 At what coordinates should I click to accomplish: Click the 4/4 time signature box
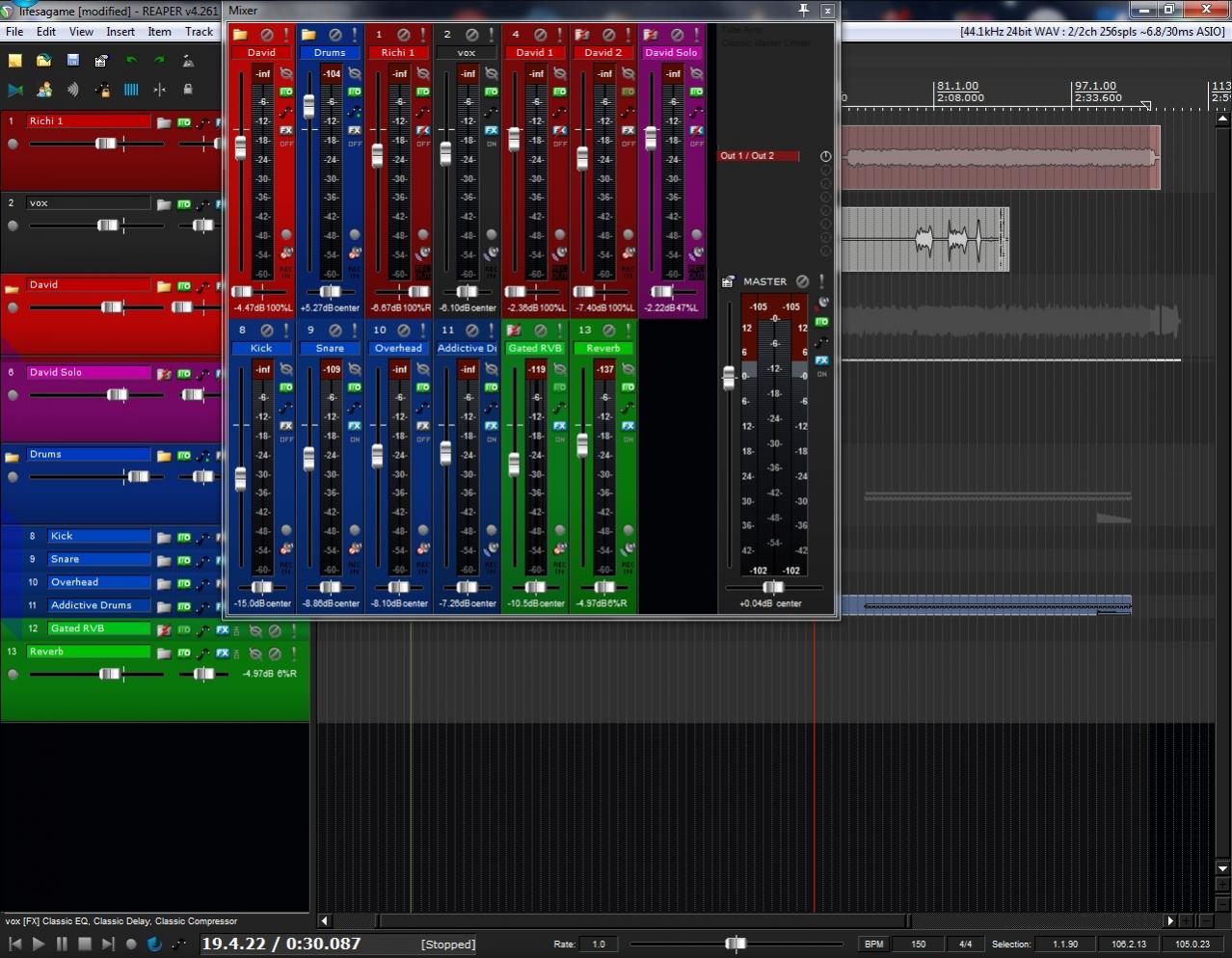[x=965, y=945]
